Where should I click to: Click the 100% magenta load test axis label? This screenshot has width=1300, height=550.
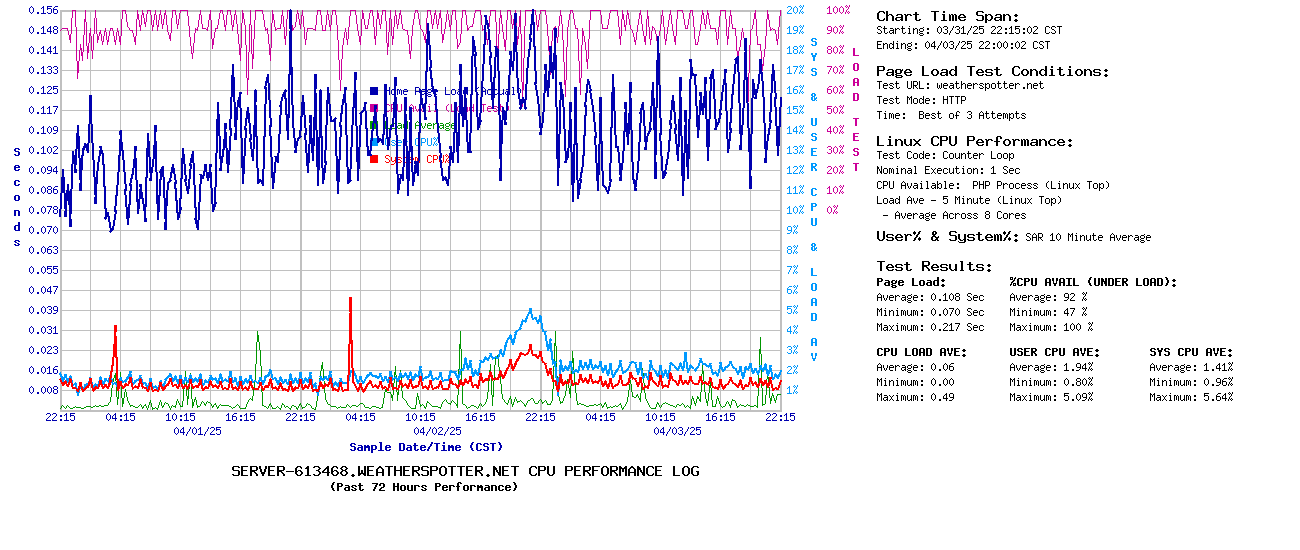click(x=837, y=10)
